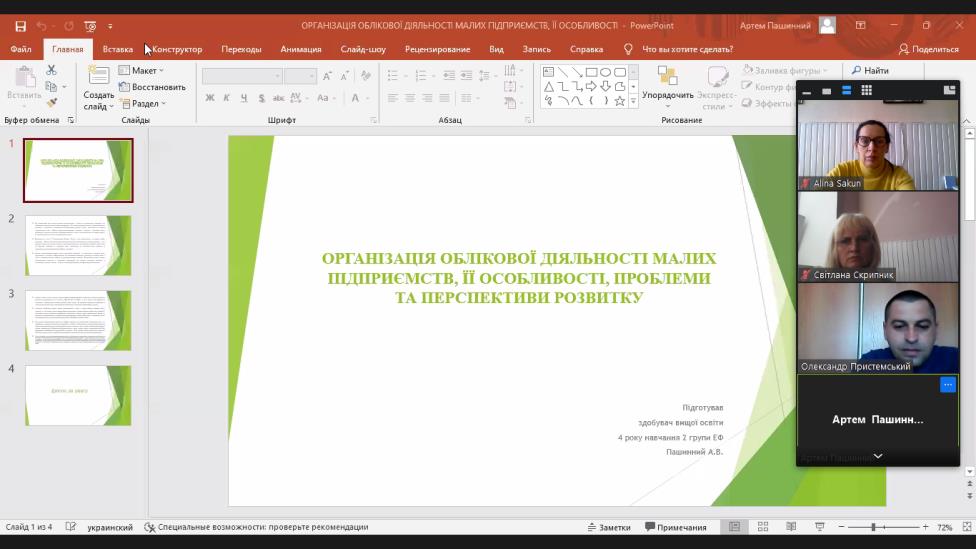Copy the selection with the copy icon
Image resolution: width=976 pixels, height=549 pixels.
[x=51, y=86]
